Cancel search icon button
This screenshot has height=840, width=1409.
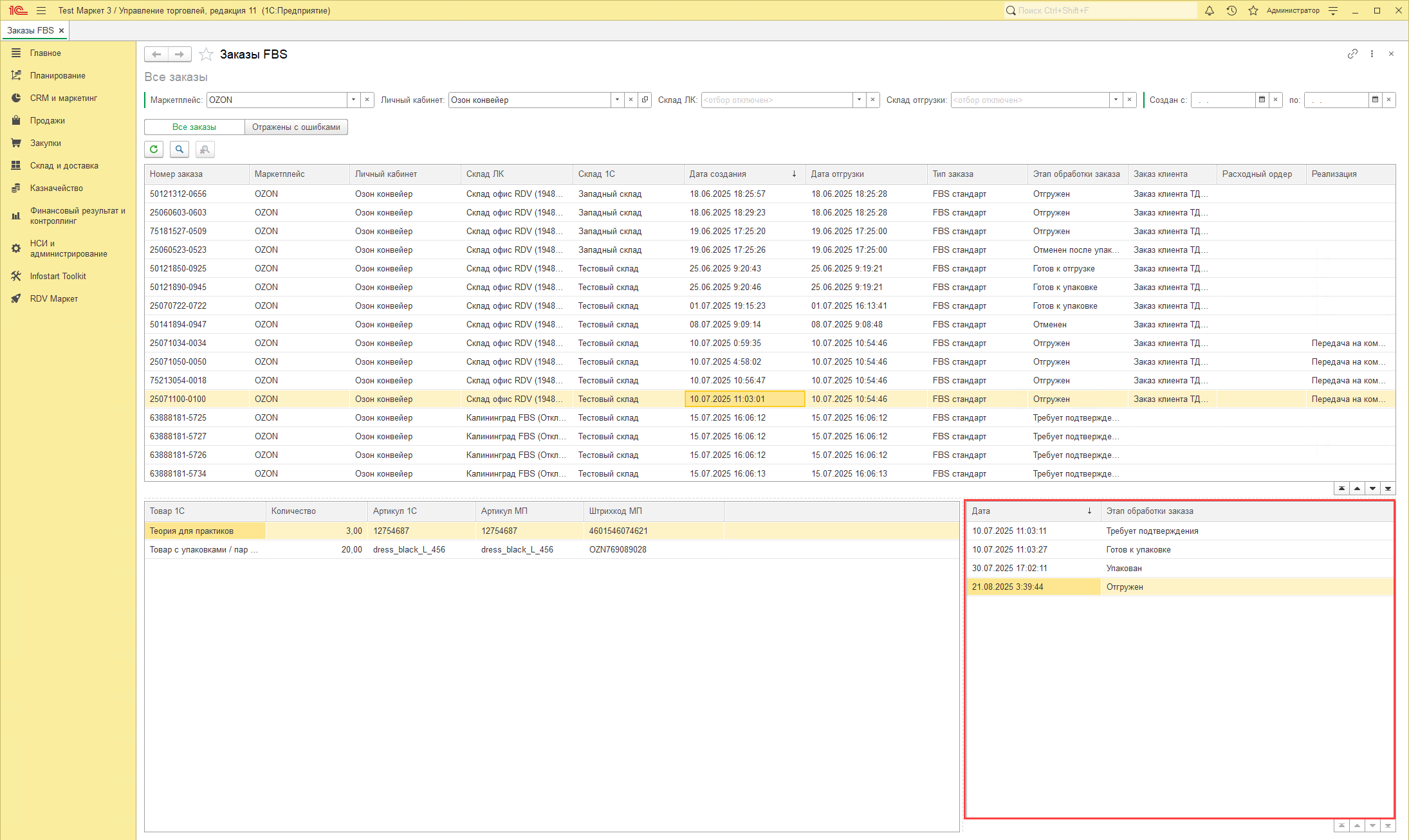(205, 149)
